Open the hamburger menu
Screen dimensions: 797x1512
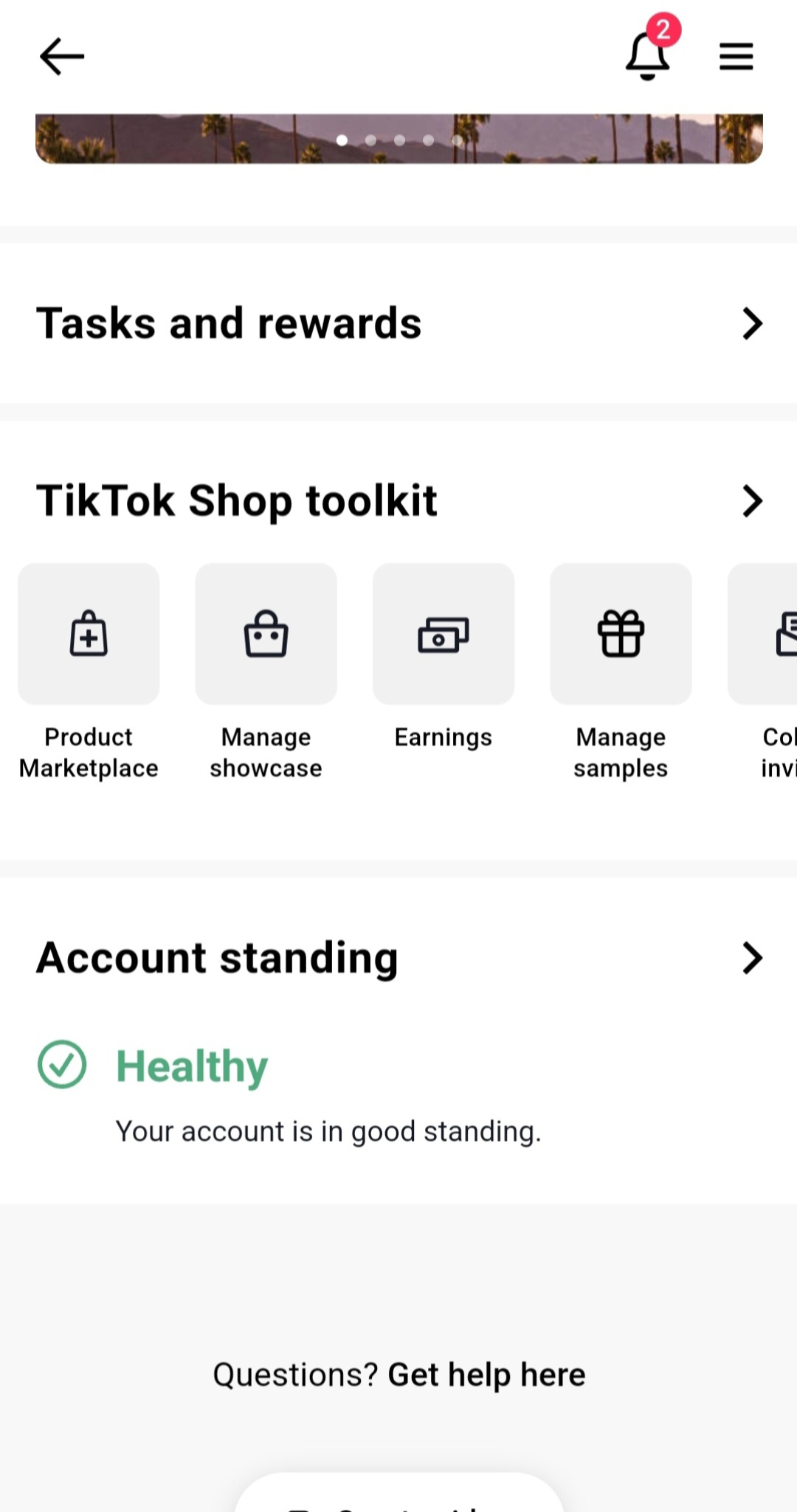pyautogui.click(x=736, y=57)
